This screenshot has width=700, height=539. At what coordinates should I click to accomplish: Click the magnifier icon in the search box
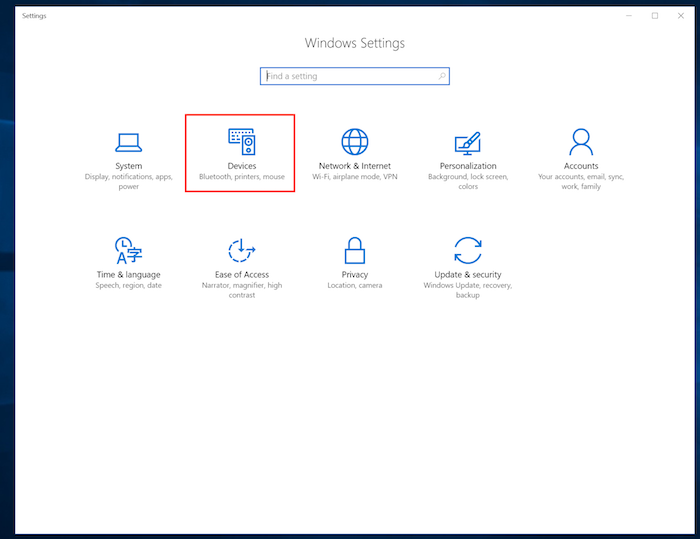[x=442, y=76]
